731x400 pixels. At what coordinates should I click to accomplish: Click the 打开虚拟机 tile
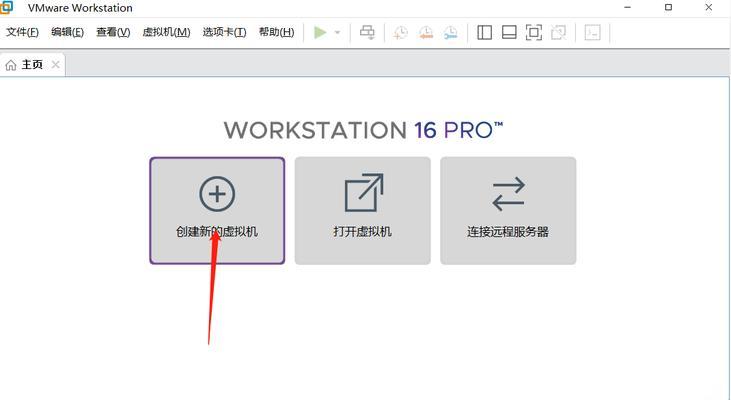coord(363,211)
